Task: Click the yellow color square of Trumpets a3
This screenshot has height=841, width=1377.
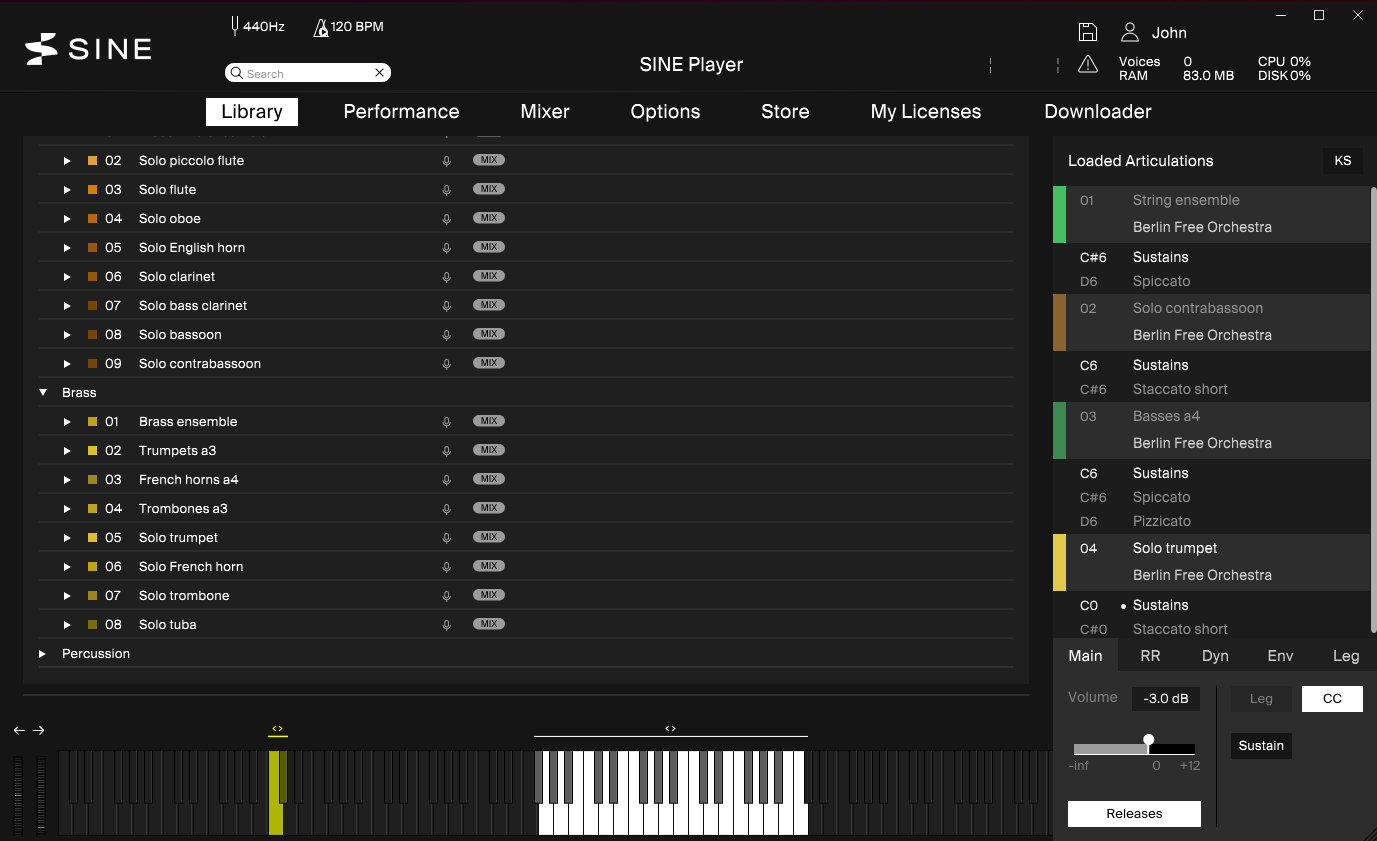Action: [x=93, y=451]
